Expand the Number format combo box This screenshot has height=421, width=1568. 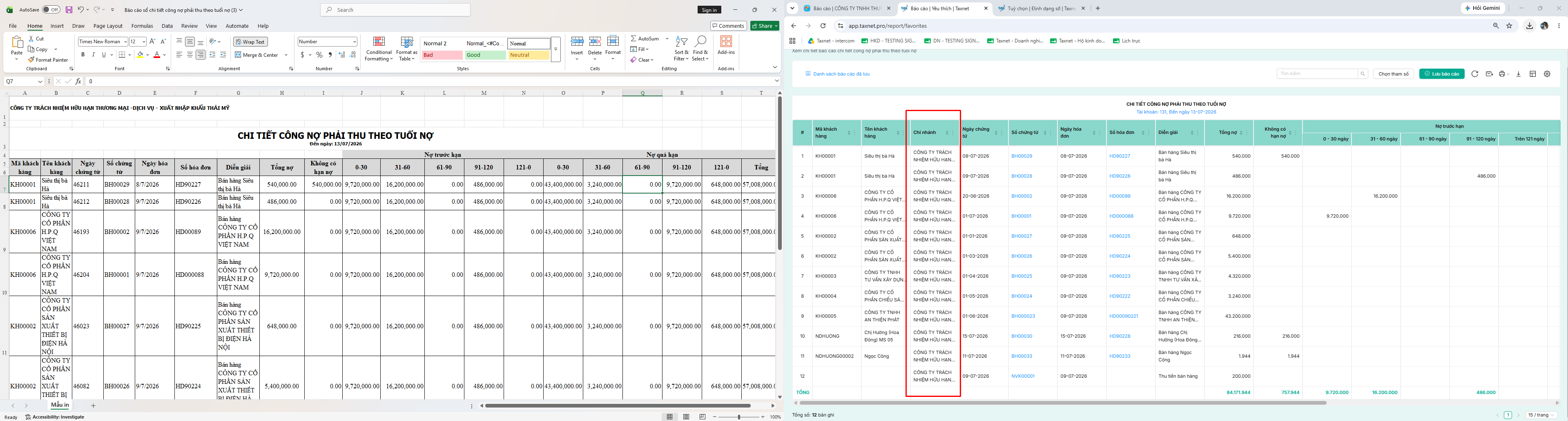tap(354, 41)
